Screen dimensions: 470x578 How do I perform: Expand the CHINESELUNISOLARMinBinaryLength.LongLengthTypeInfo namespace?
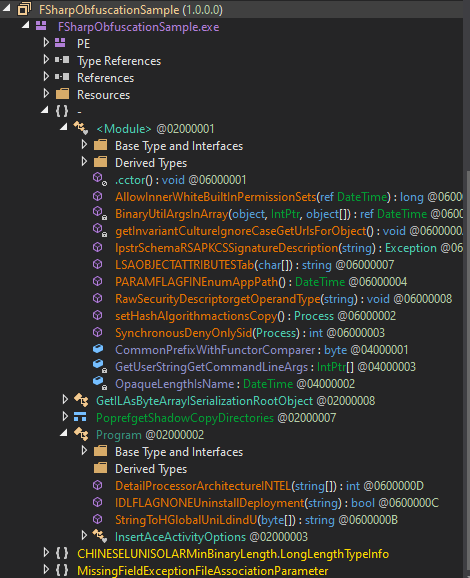click(x=46, y=552)
